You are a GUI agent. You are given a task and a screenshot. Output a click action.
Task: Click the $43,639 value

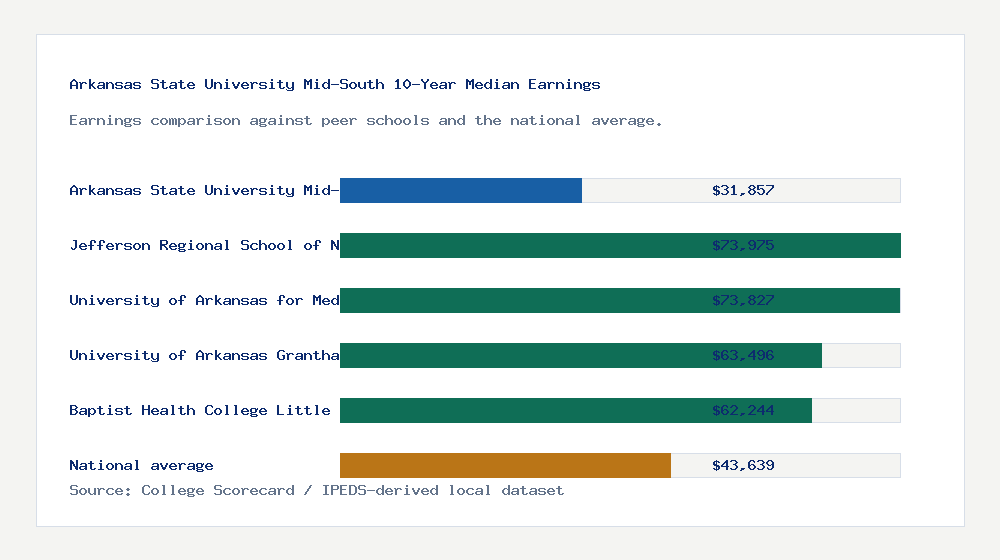743,466
